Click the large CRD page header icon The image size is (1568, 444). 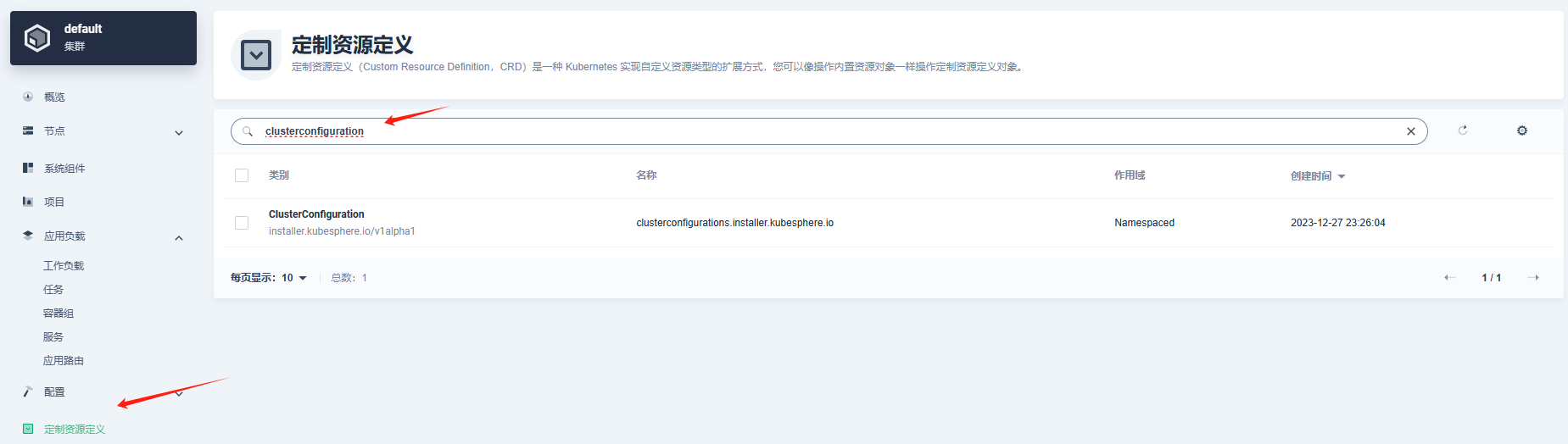tap(256, 55)
